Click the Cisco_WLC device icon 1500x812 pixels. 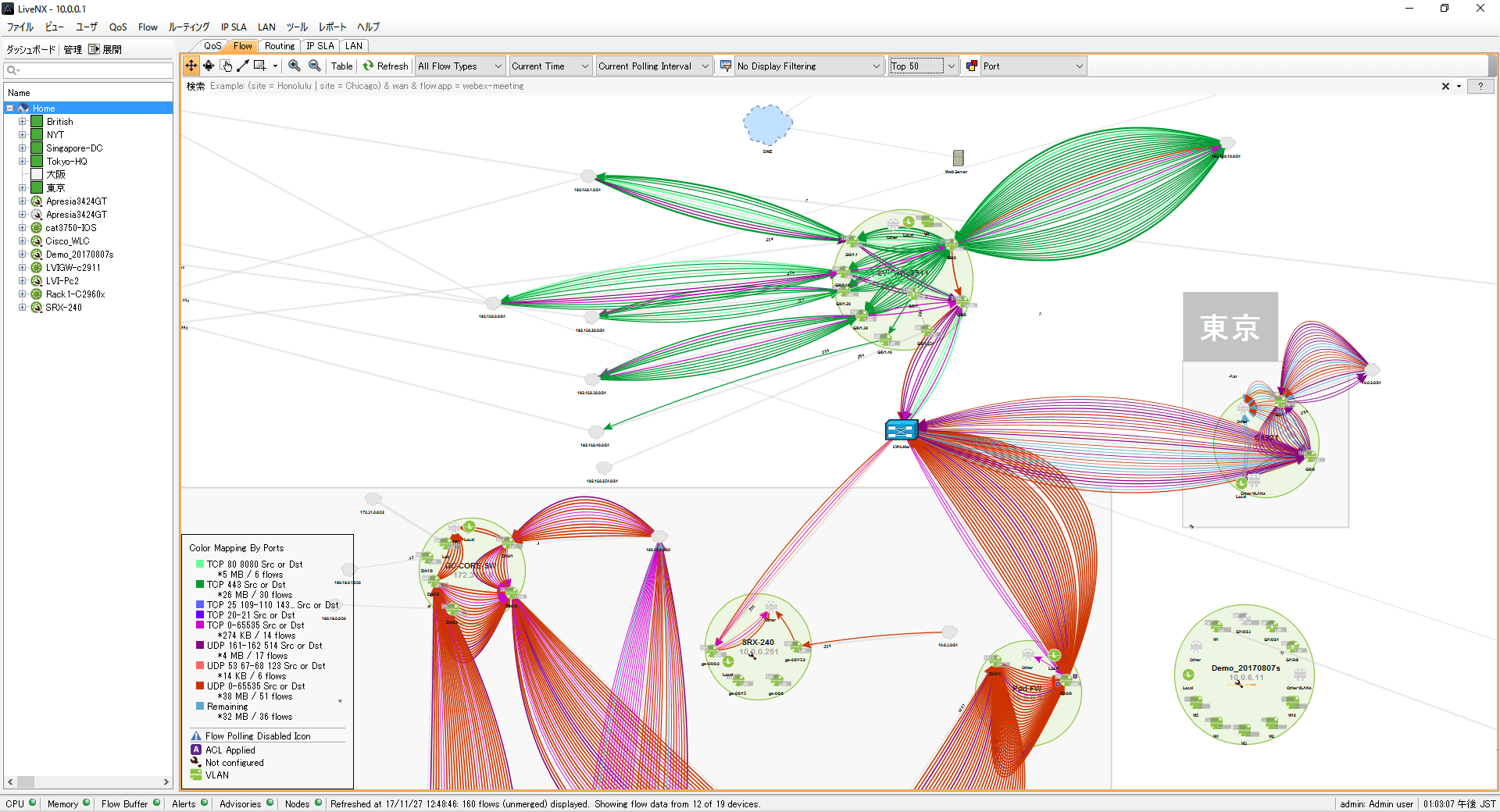point(36,241)
